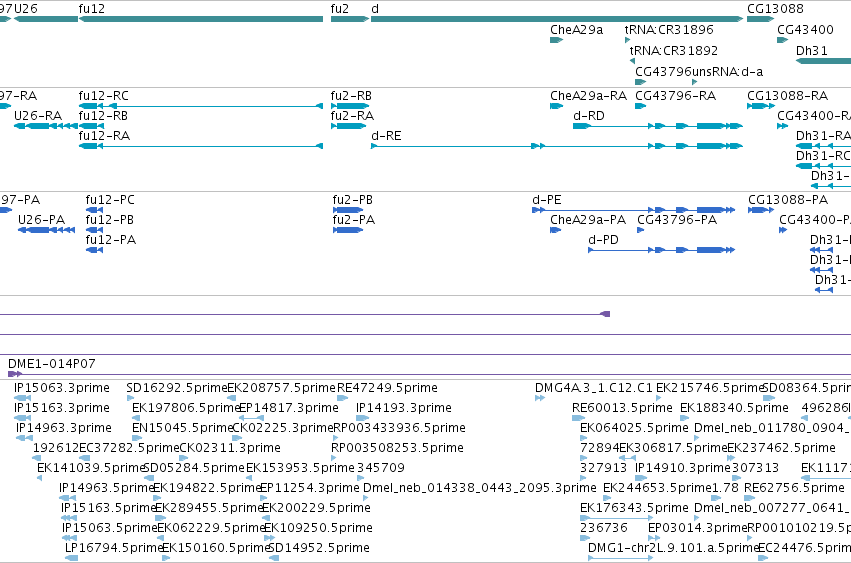Viewport: 851px width, 563px height.
Task: Click the fu2 gene feature bar
Action: (350, 19)
